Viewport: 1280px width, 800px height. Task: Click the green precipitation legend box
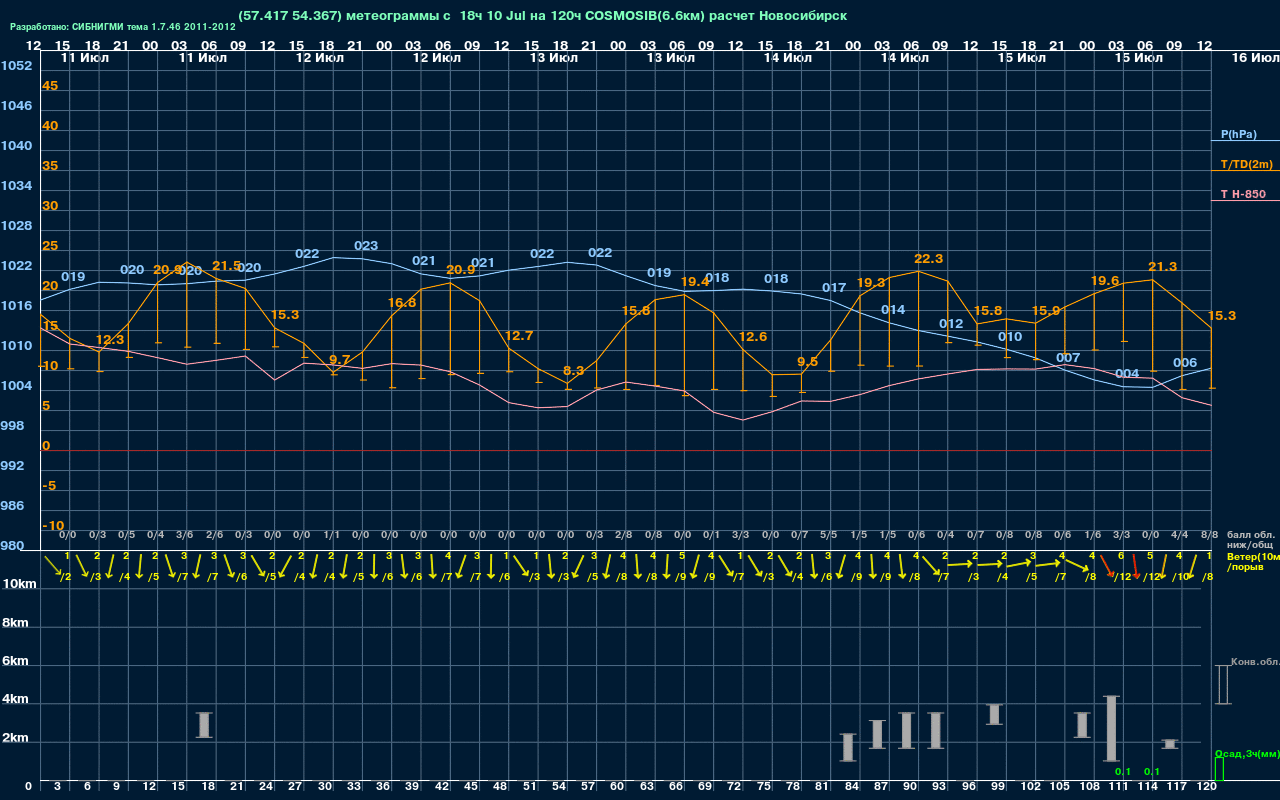pos(1218,770)
